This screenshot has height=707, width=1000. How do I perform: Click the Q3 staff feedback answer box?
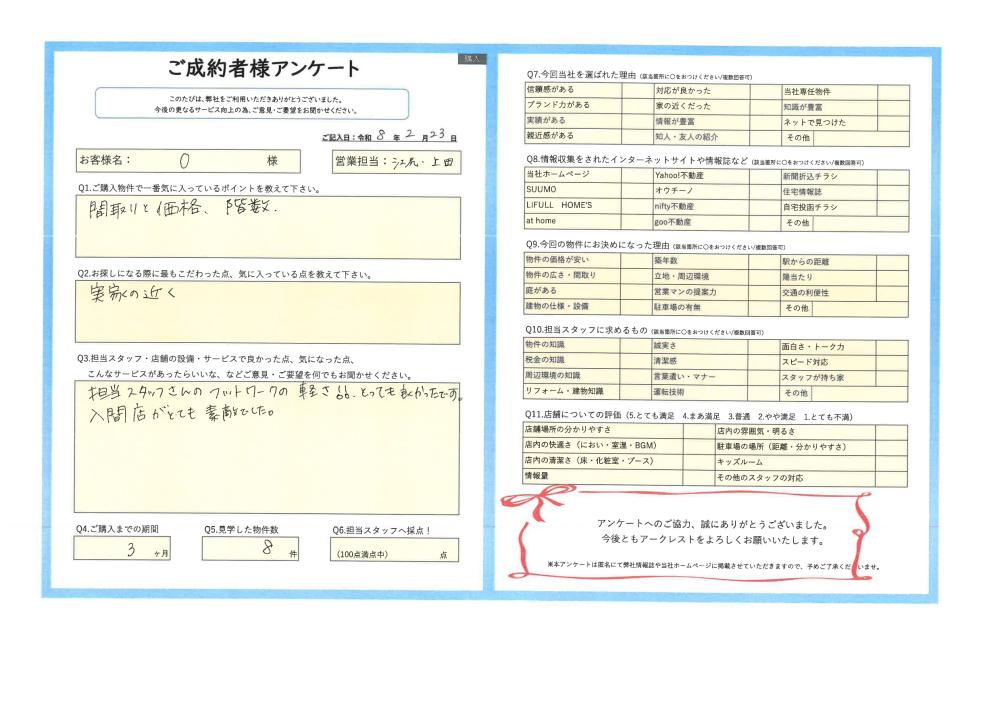pos(267,445)
